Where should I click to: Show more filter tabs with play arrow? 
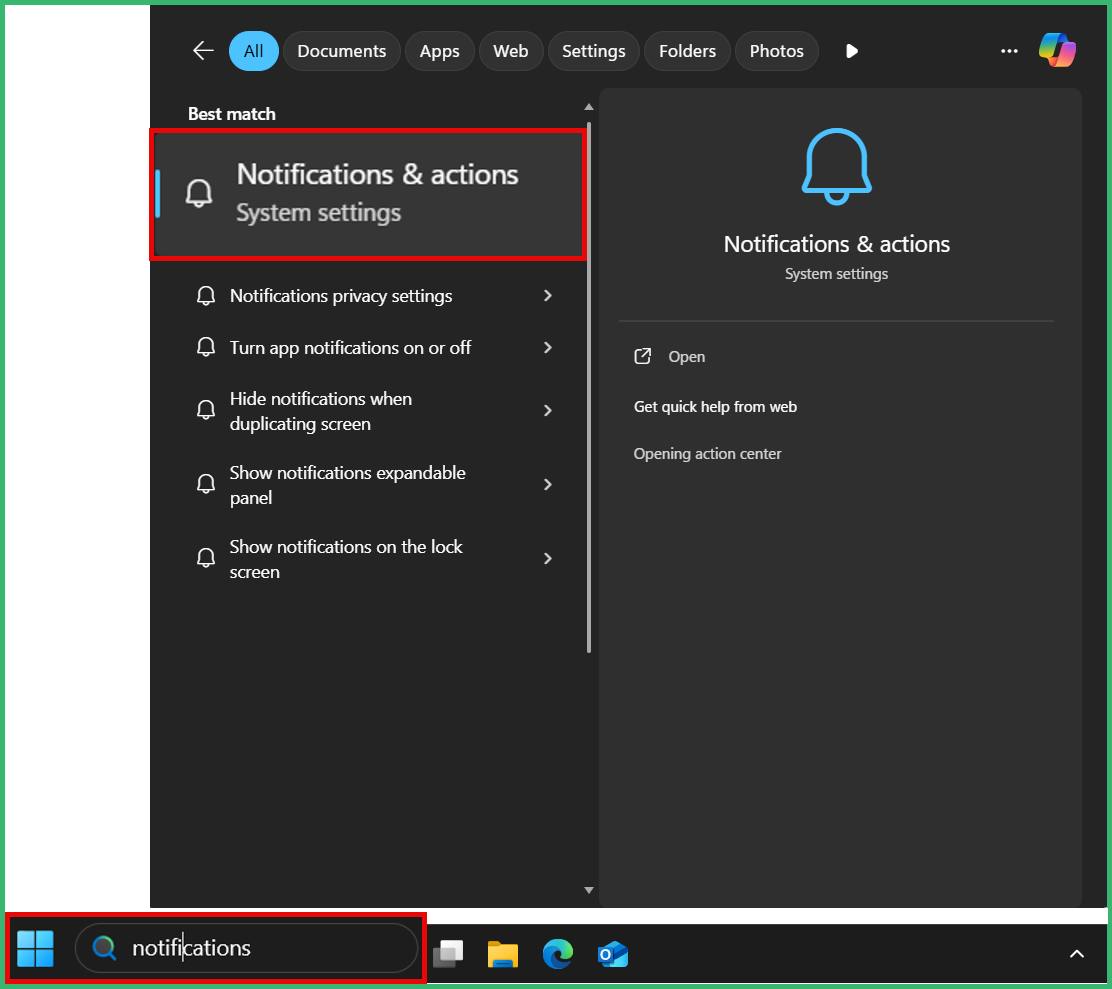[x=852, y=51]
